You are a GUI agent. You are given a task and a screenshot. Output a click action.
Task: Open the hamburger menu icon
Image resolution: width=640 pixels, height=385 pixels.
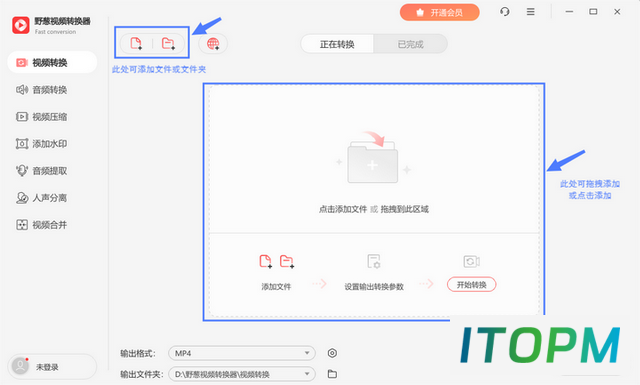pos(531,12)
